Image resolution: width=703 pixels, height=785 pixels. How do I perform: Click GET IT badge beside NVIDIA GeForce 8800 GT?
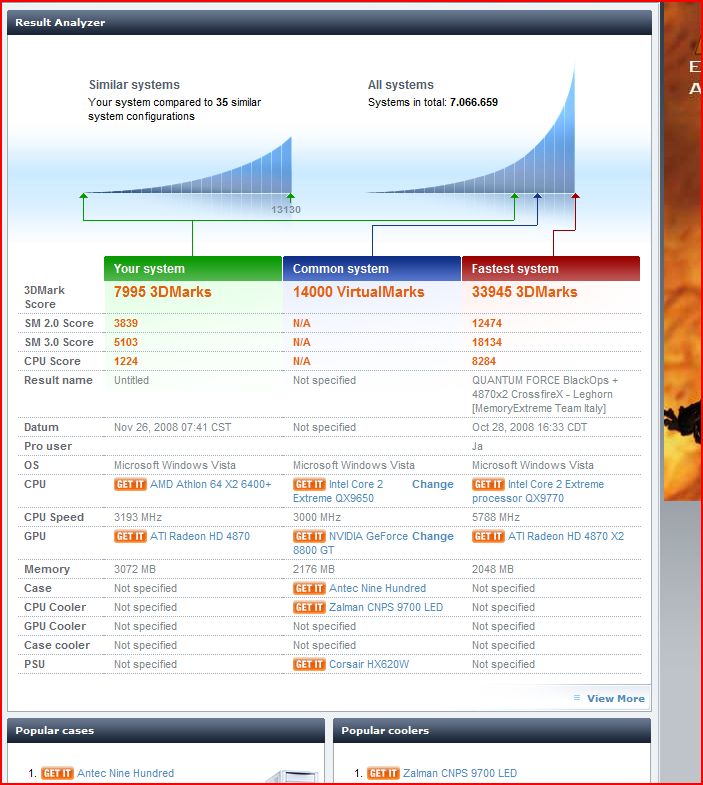pyautogui.click(x=309, y=536)
